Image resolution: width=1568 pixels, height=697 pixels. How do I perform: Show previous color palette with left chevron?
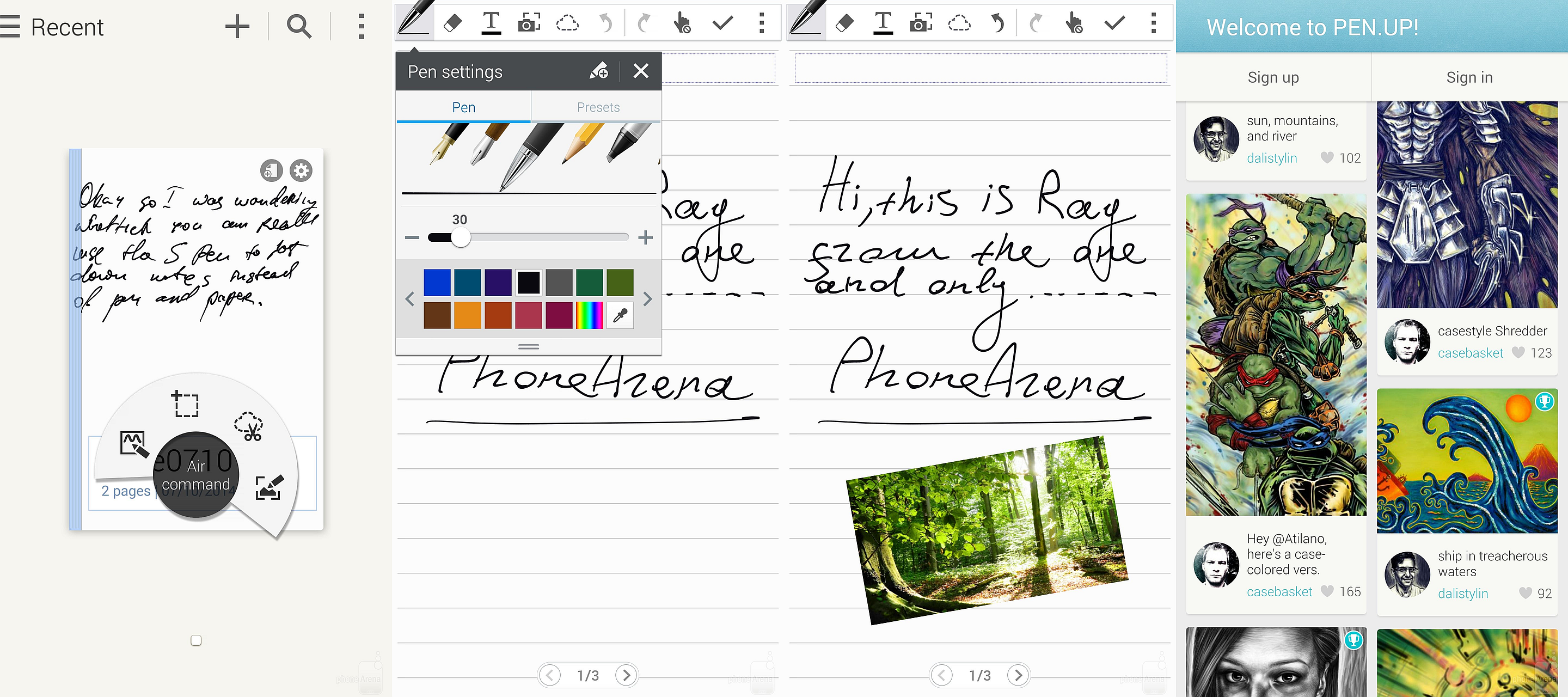409,299
